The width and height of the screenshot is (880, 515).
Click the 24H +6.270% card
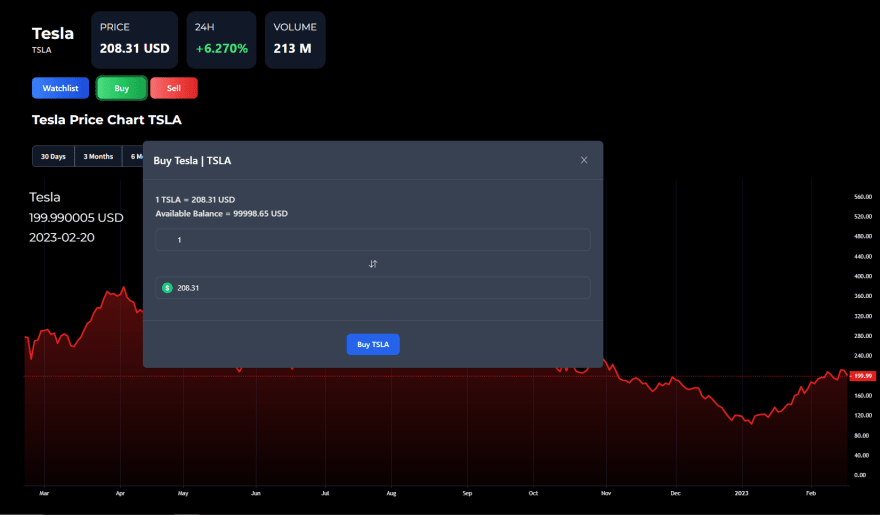point(221,40)
